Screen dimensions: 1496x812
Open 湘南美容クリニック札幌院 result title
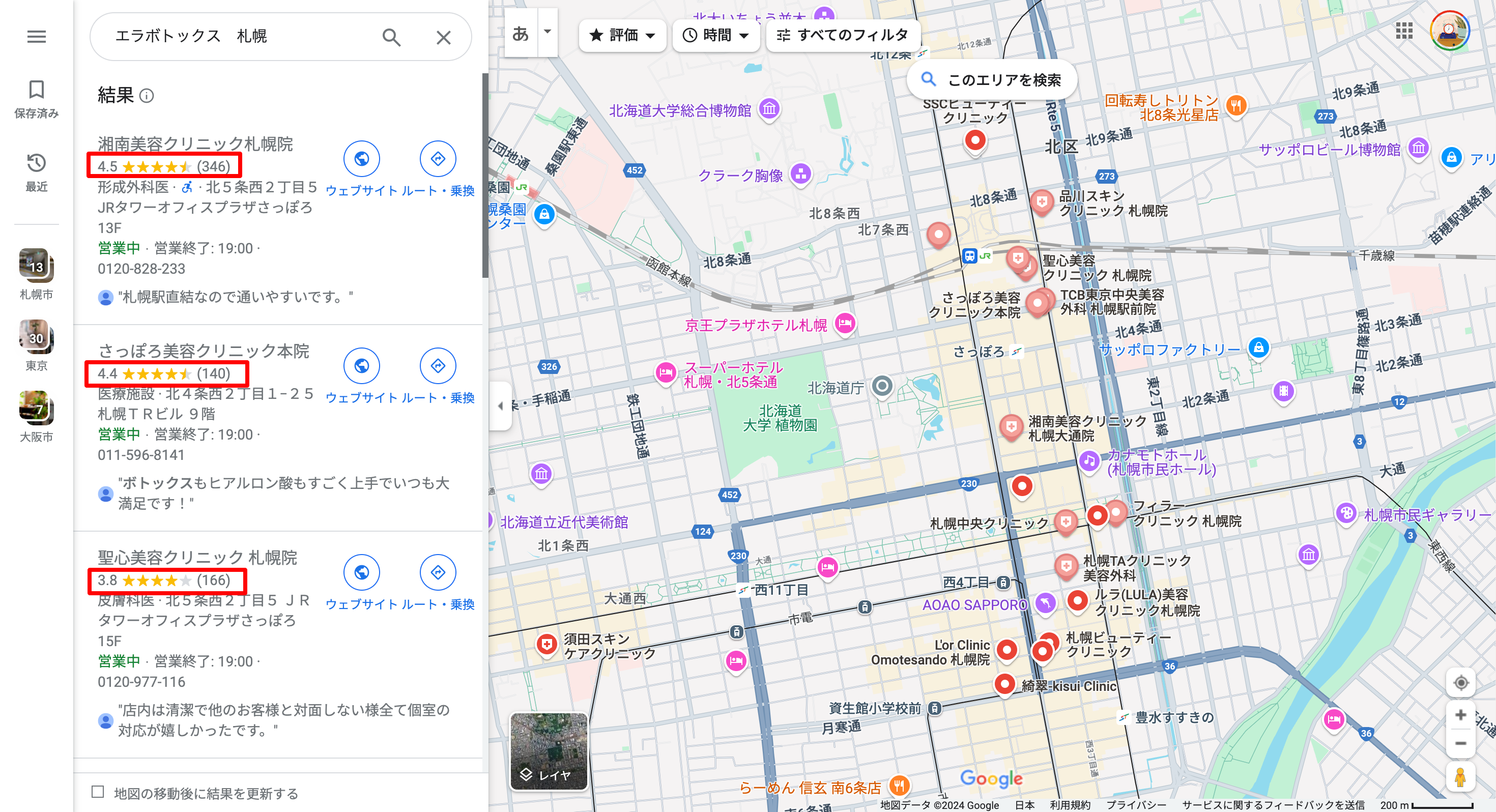[x=195, y=143]
